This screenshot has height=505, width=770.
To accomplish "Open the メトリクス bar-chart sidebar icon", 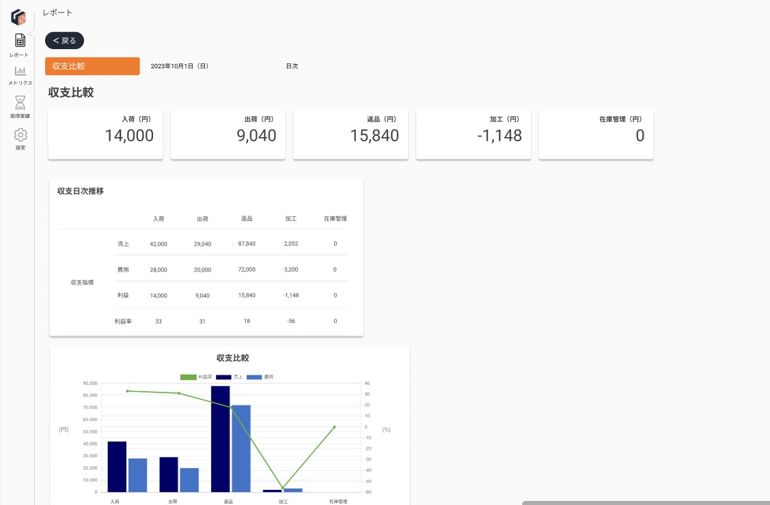I will tap(20, 70).
